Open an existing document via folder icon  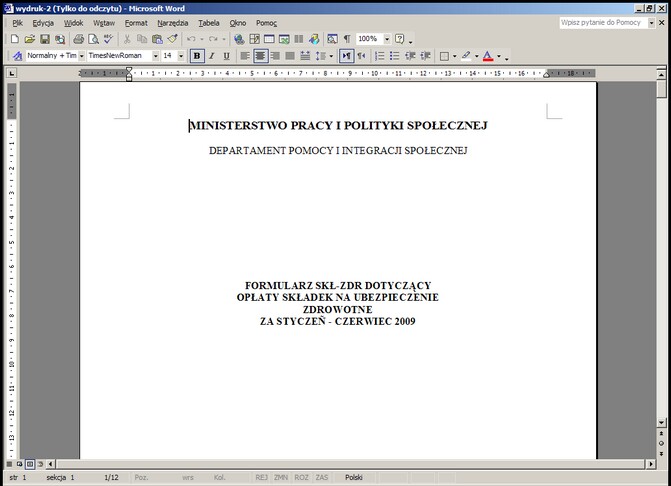click(x=29, y=39)
